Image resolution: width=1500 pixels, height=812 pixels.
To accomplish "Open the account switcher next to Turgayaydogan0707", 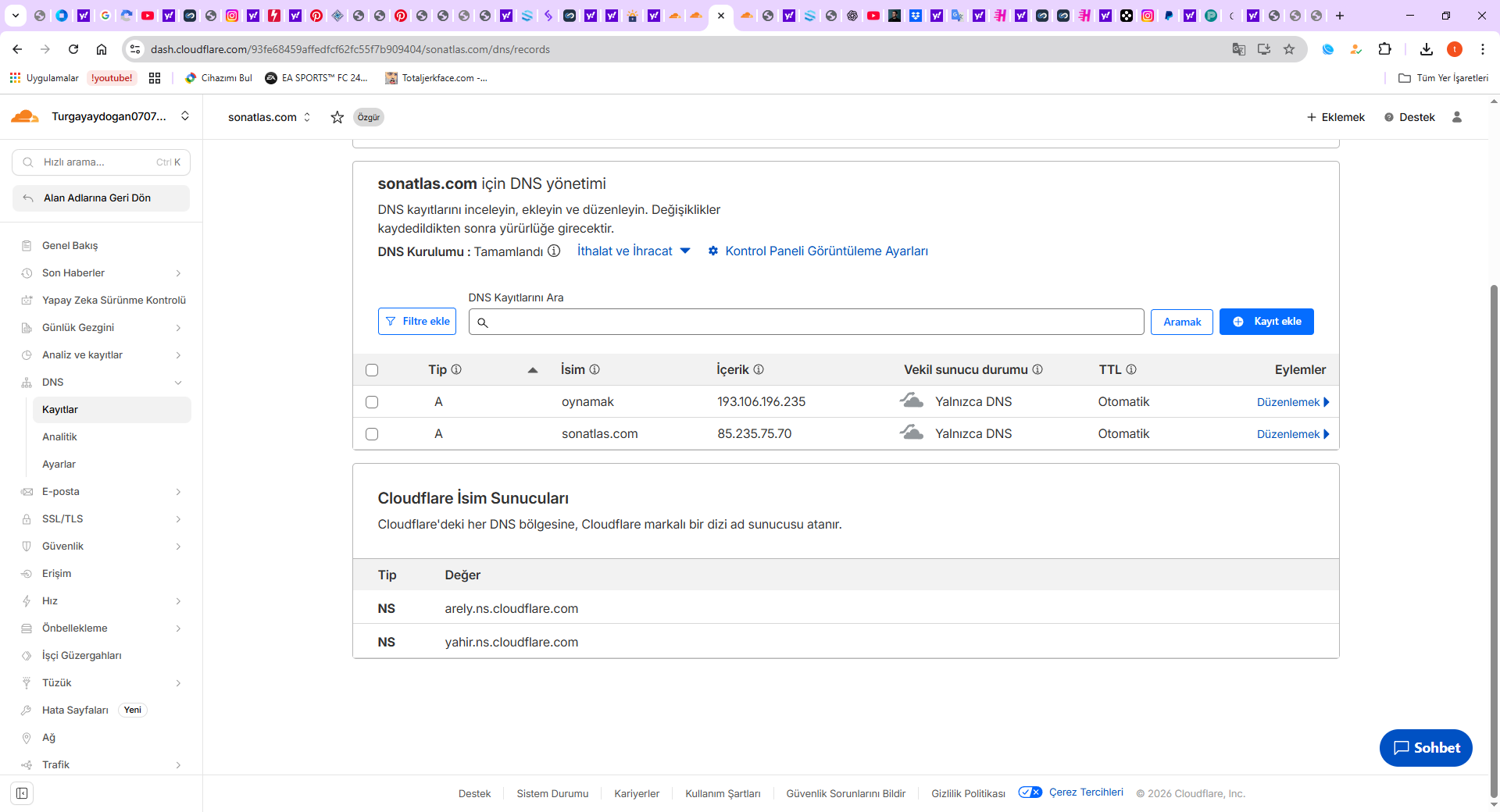I will click(185, 116).
